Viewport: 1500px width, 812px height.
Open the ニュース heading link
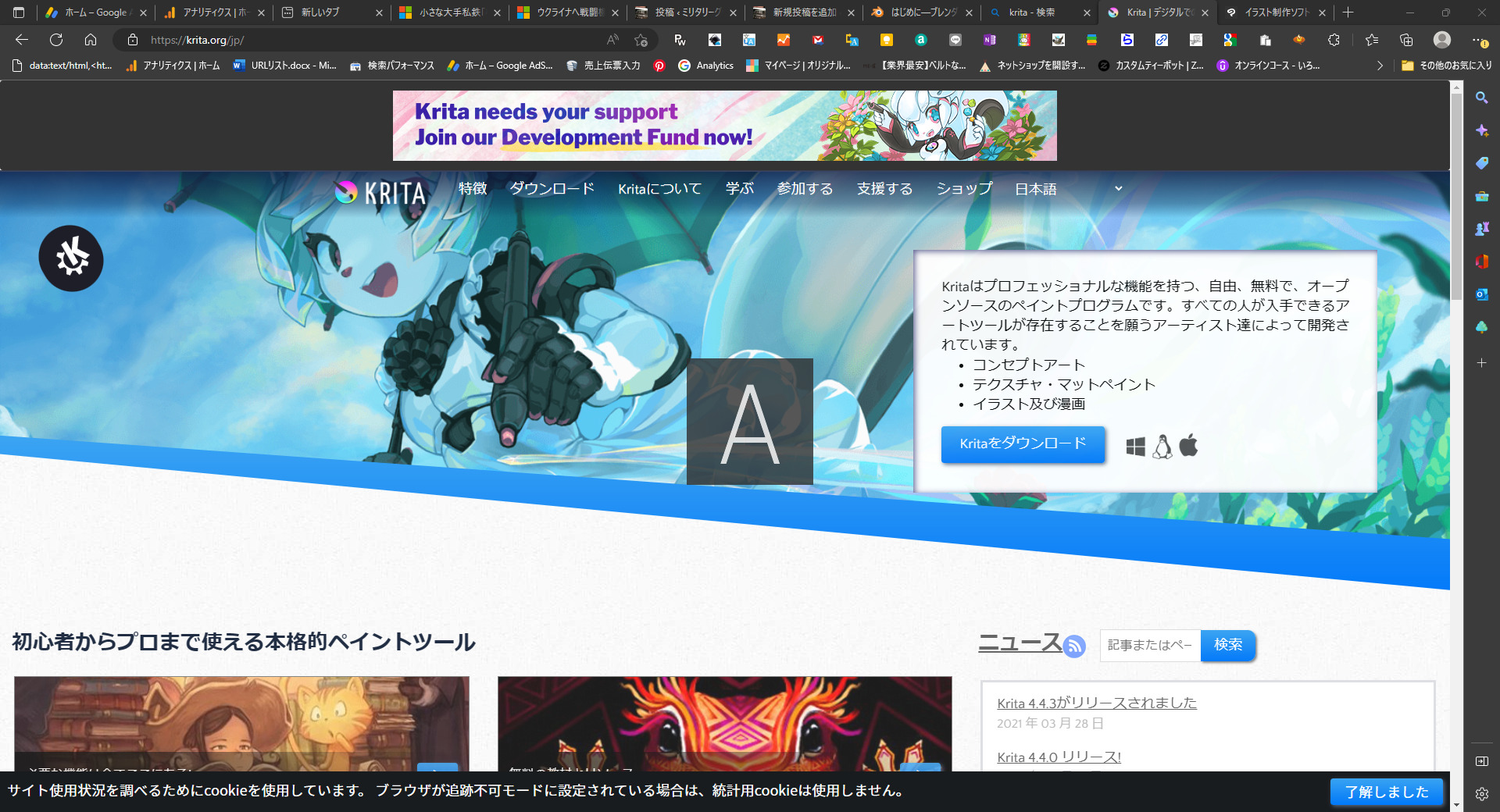(1020, 643)
